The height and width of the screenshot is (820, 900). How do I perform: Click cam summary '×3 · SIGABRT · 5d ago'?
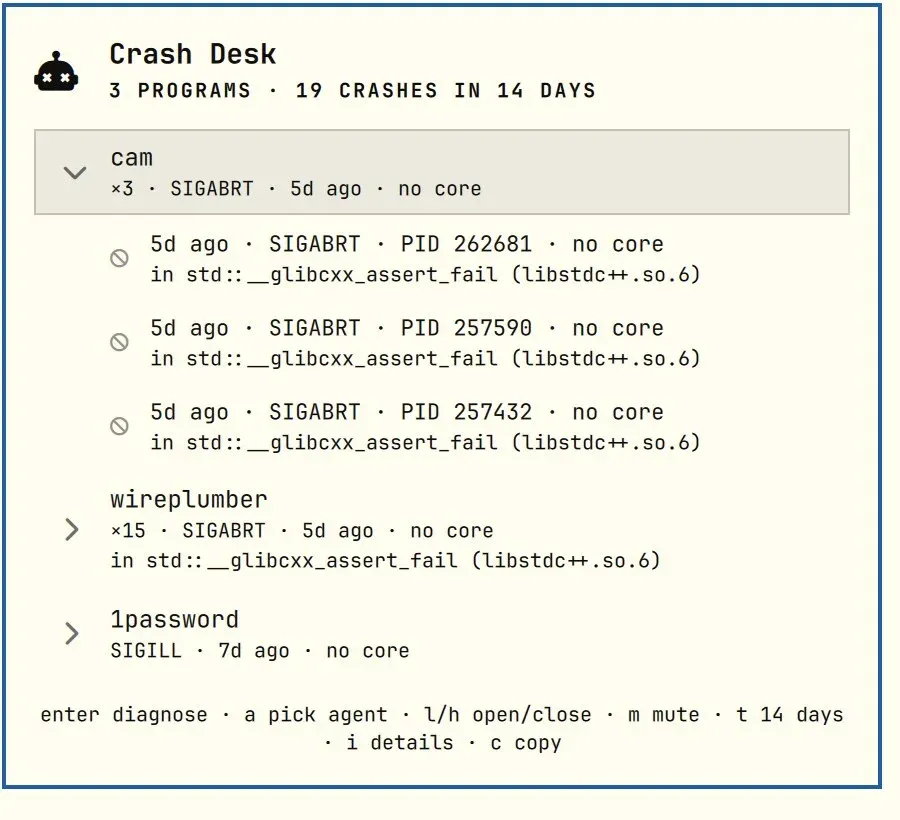tap(236, 189)
